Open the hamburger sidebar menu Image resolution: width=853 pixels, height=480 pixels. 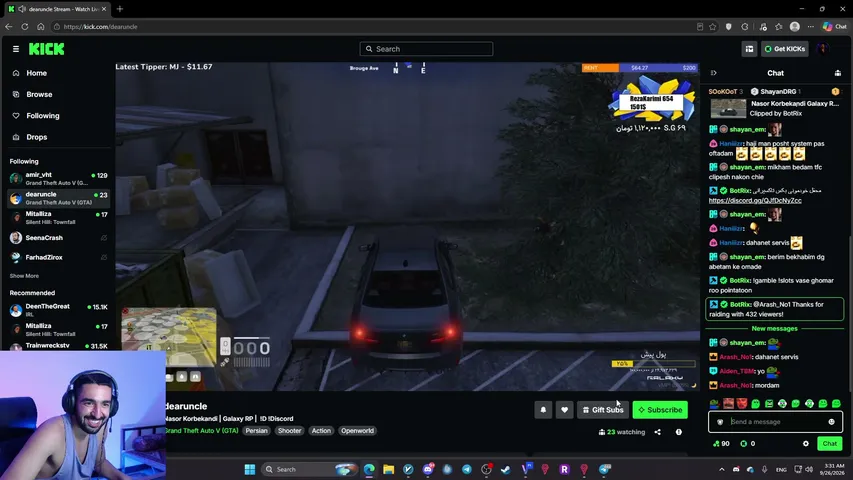coord(16,49)
